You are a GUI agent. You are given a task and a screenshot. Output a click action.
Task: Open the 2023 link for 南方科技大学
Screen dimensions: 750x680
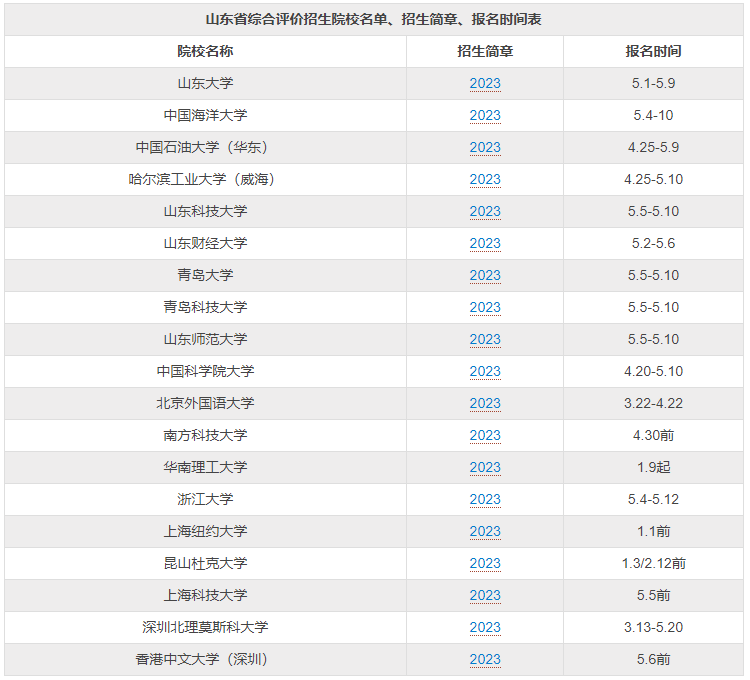coord(485,436)
